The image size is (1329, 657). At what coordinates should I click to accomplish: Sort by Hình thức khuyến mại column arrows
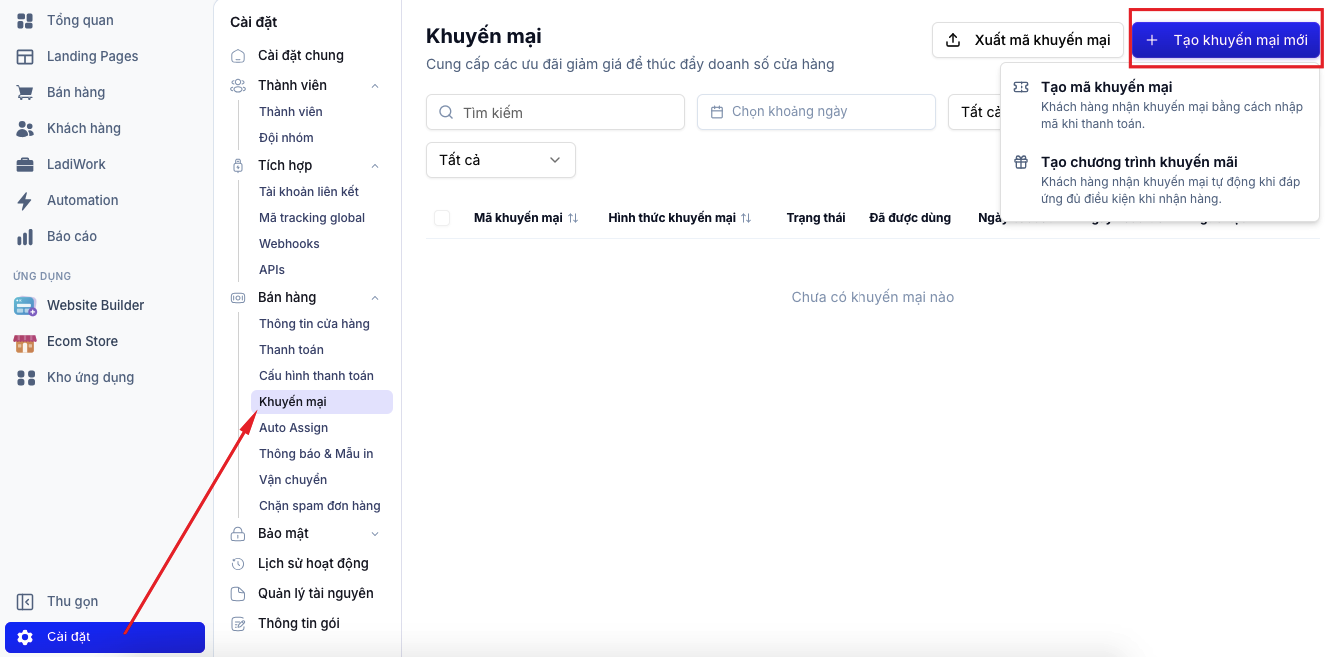pos(746,218)
